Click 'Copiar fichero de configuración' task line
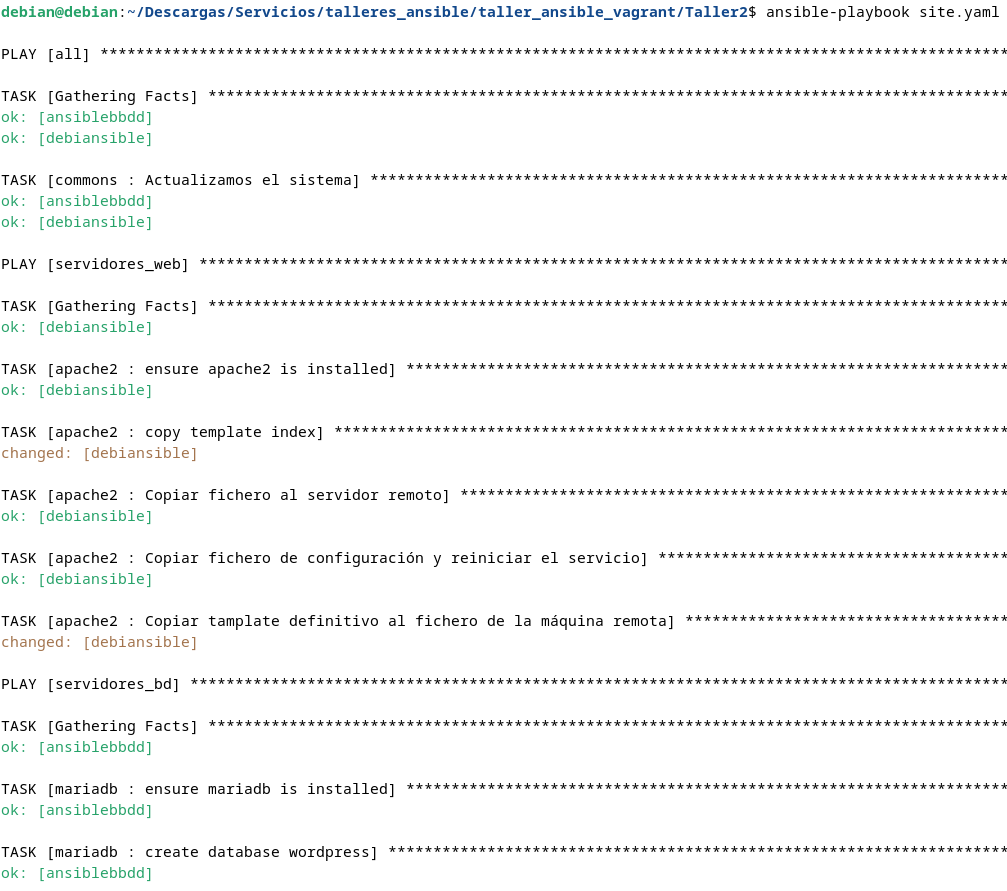 click(x=324, y=558)
